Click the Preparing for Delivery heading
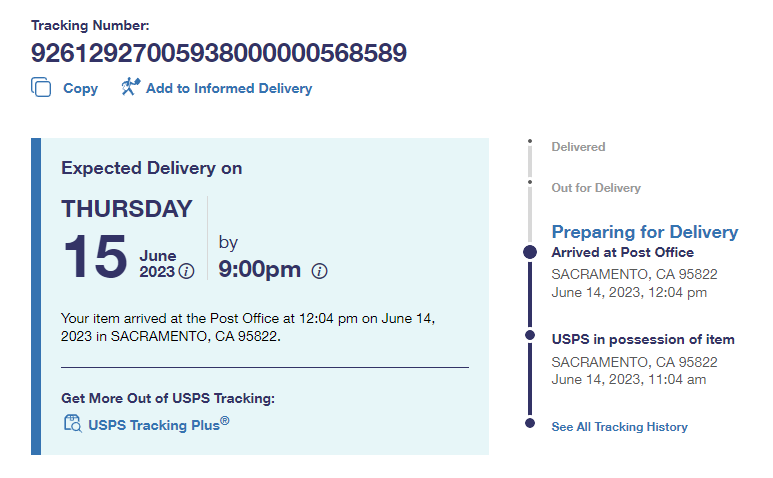773x478 pixels. [x=644, y=232]
